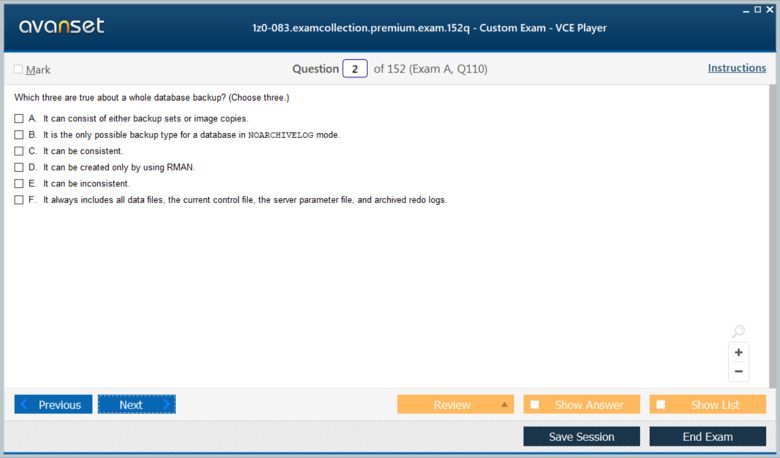This screenshot has width=780, height=458.
Task: Tick option C It can be consistent
Action: tap(19, 151)
